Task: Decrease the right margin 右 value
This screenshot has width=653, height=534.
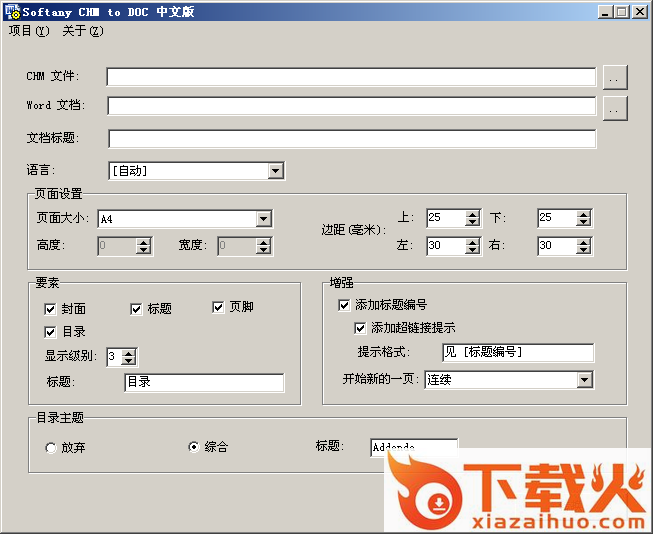Action: pos(583,250)
